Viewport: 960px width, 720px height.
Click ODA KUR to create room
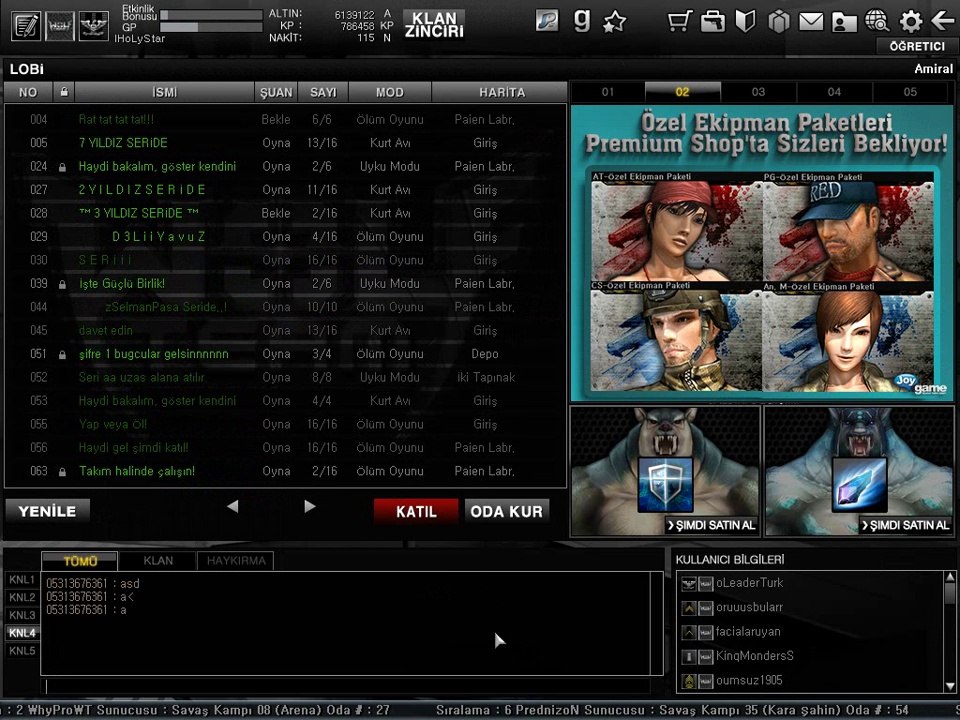pyautogui.click(x=506, y=511)
